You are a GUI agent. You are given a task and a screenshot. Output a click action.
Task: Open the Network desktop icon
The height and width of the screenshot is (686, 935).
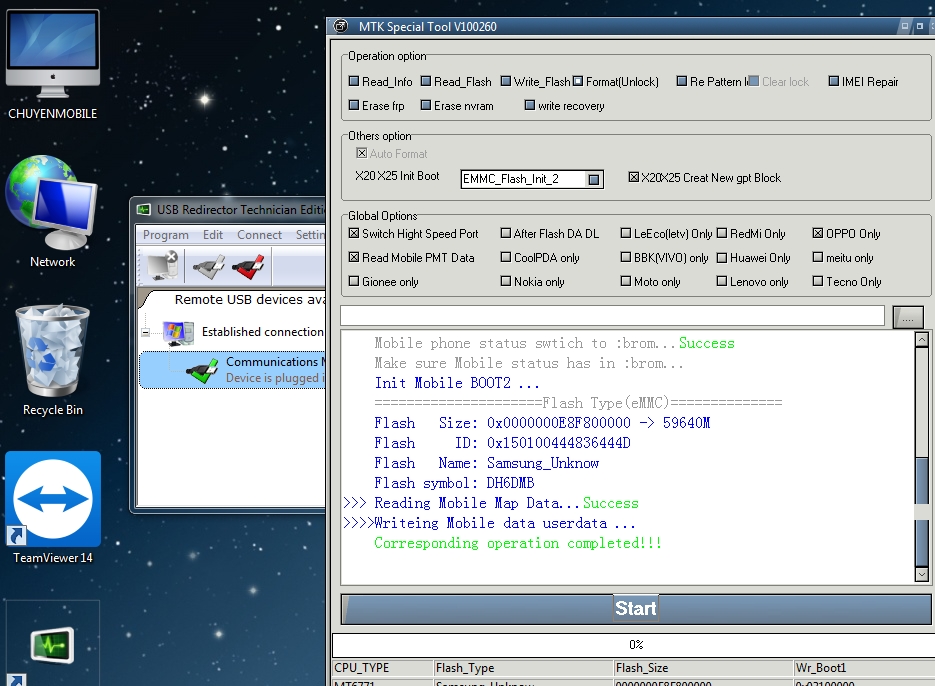pyautogui.click(x=52, y=212)
